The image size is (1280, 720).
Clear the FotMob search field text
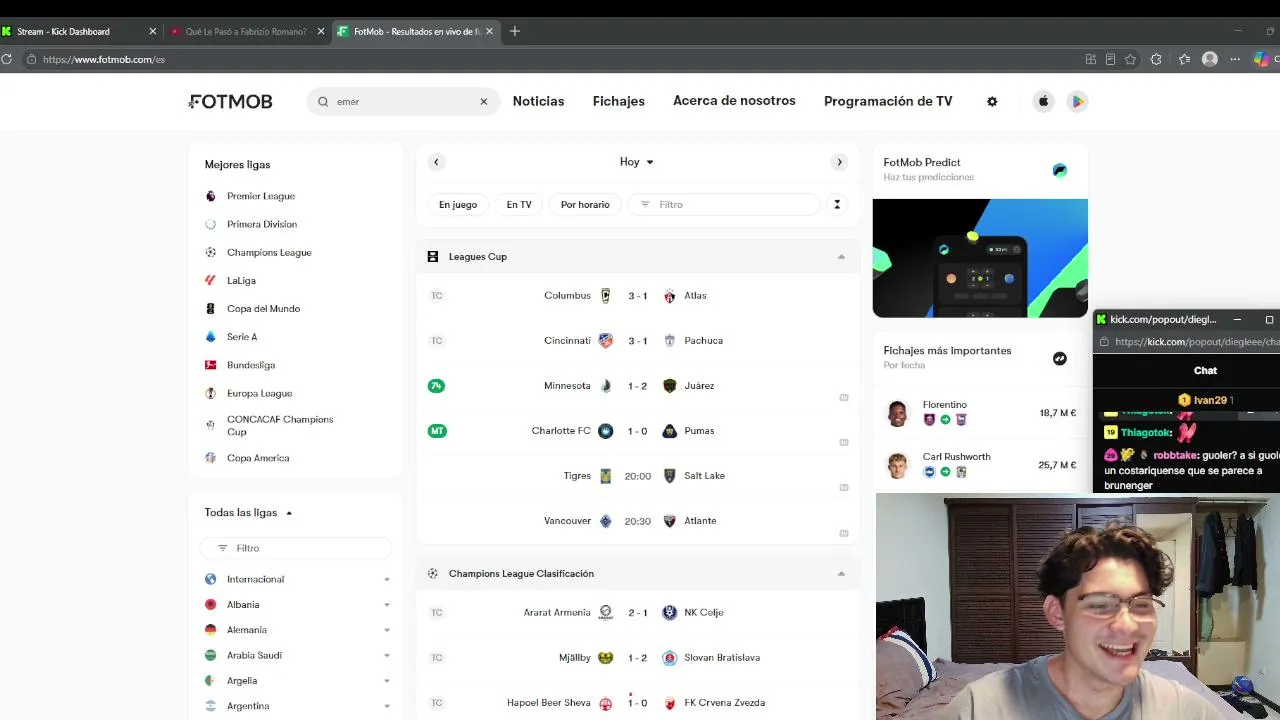[x=484, y=101]
